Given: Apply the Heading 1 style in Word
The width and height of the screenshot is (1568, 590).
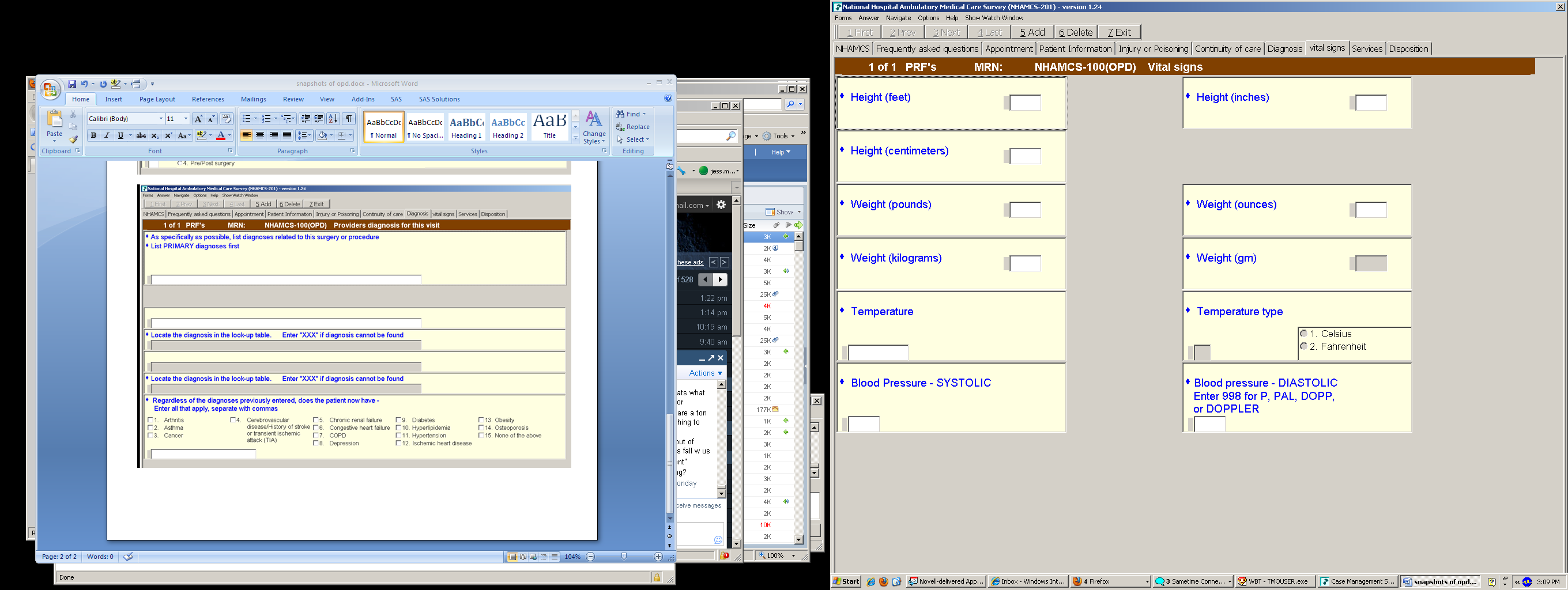Looking at the screenshot, I should pos(466,127).
